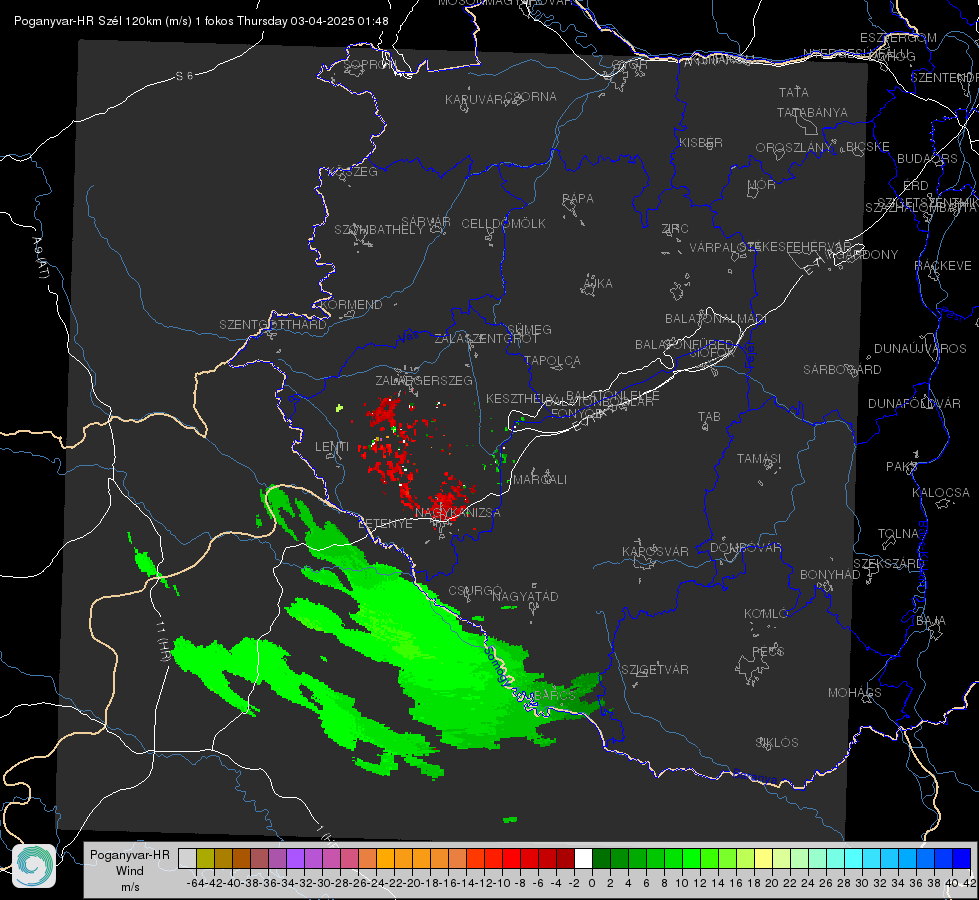Click the DUNAÚJVÁROS city label
This screenshot has height=900, width=979.
pos(920,349)
